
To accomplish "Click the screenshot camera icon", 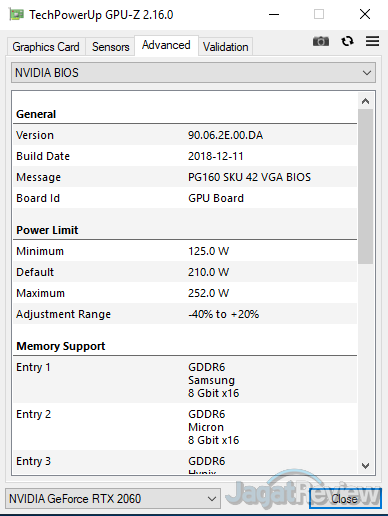I will click(x=321, y=41).
